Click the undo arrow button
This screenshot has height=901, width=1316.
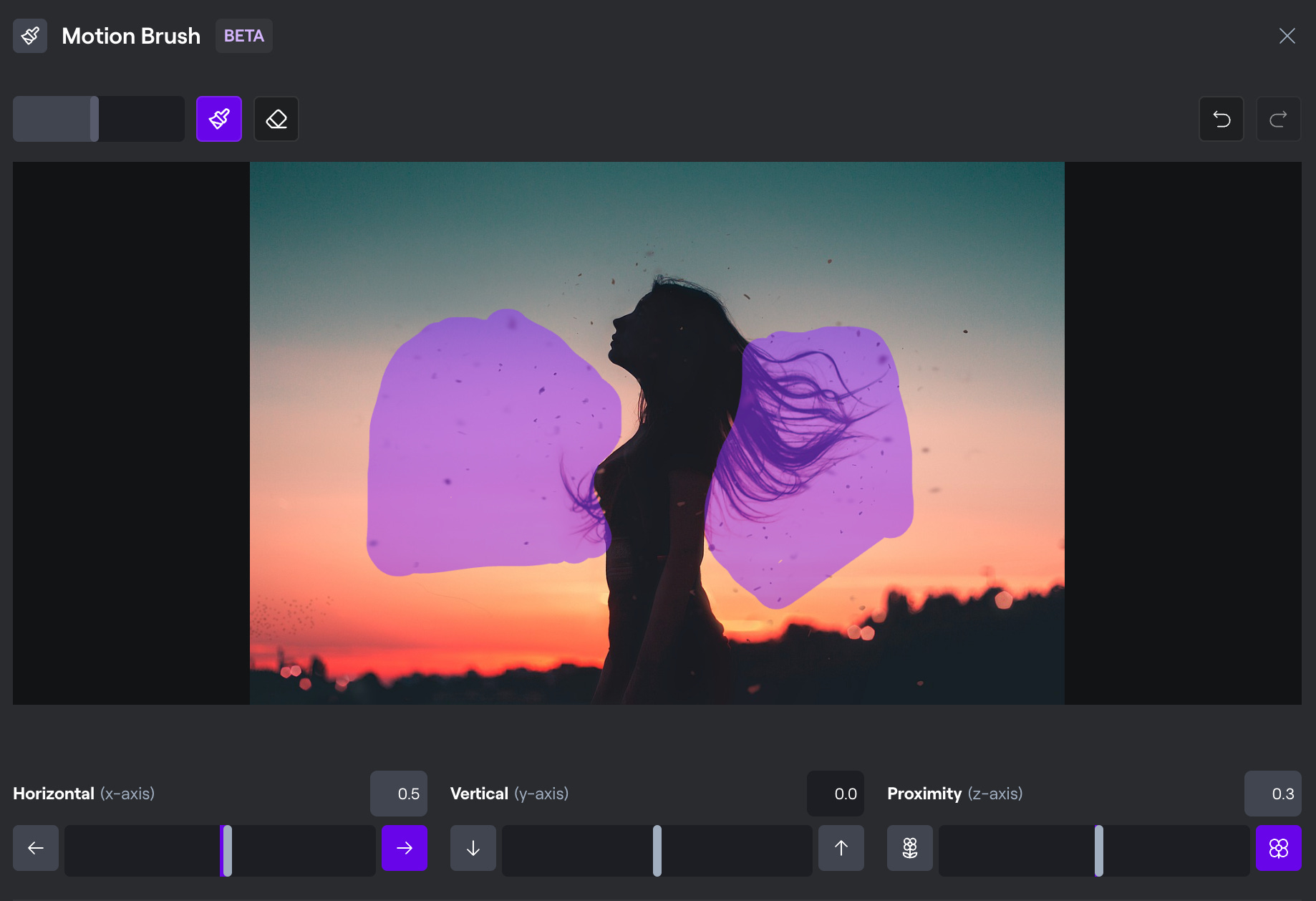point(1221,119)
